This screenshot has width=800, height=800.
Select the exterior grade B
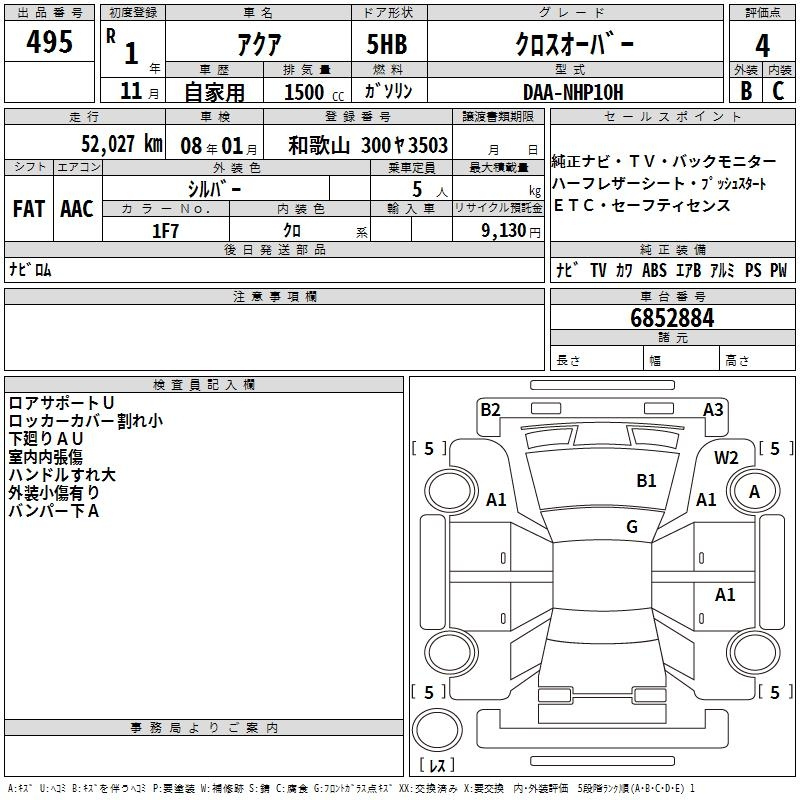pyautogui.click(x=746, y=90)
